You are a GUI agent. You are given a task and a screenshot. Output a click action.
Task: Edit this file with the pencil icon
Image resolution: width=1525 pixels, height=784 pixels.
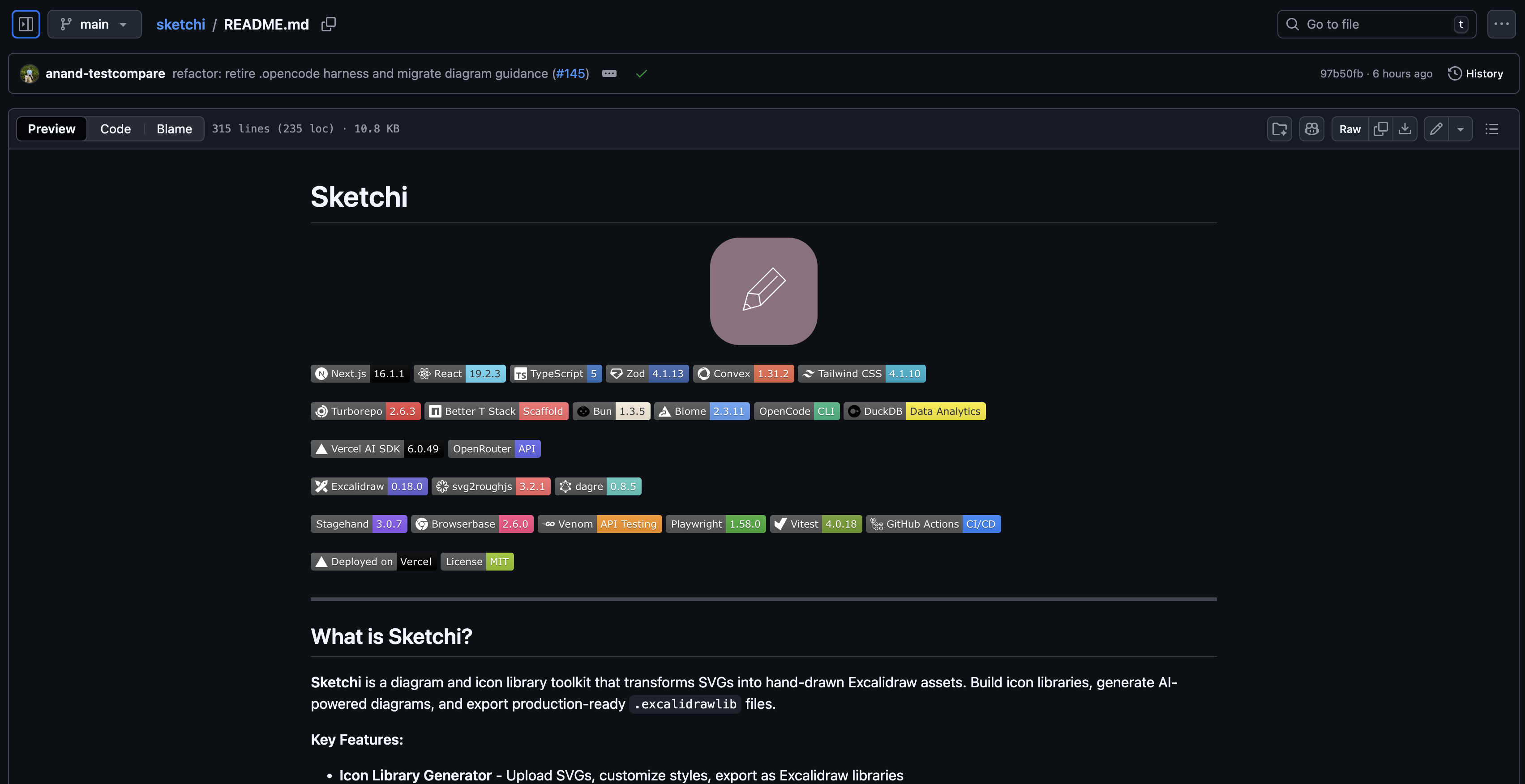(1436, 129)
